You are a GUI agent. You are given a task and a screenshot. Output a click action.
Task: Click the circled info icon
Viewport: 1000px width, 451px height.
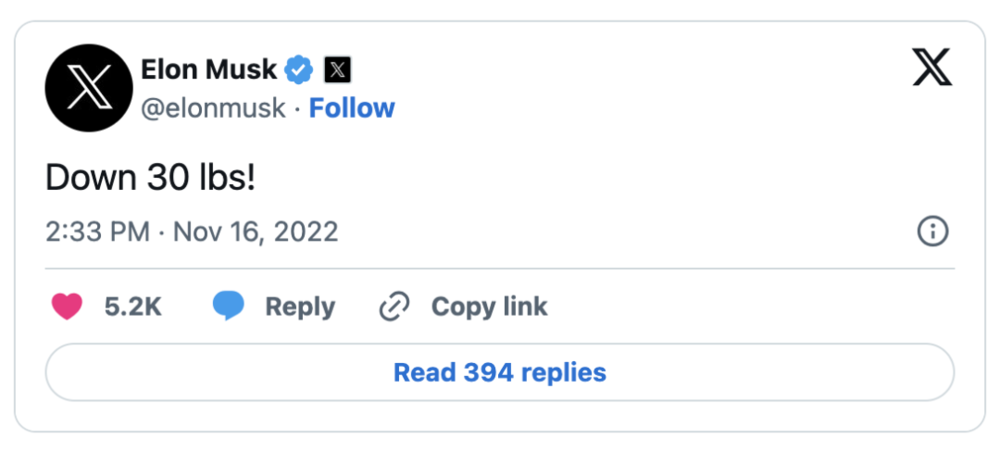(932, 232)
